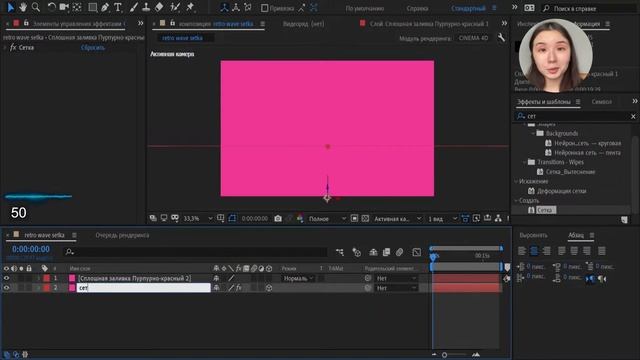The image size is (640, 360).
Task: Select the Brush tool
Action: click(133, 7)
